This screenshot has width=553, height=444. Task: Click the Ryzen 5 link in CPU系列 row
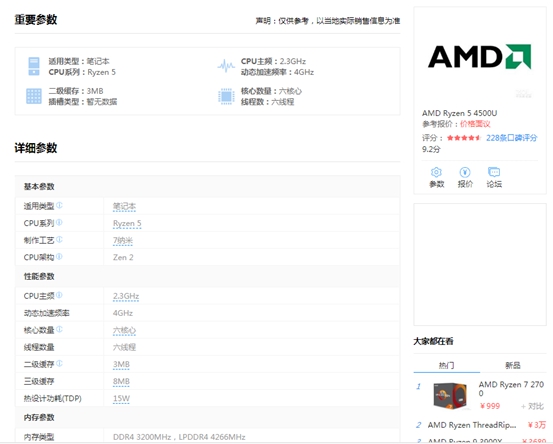[x=127, y=223]
